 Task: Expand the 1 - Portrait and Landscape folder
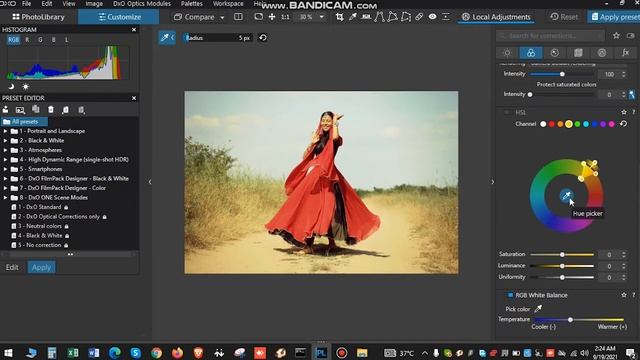coord(5,131)
